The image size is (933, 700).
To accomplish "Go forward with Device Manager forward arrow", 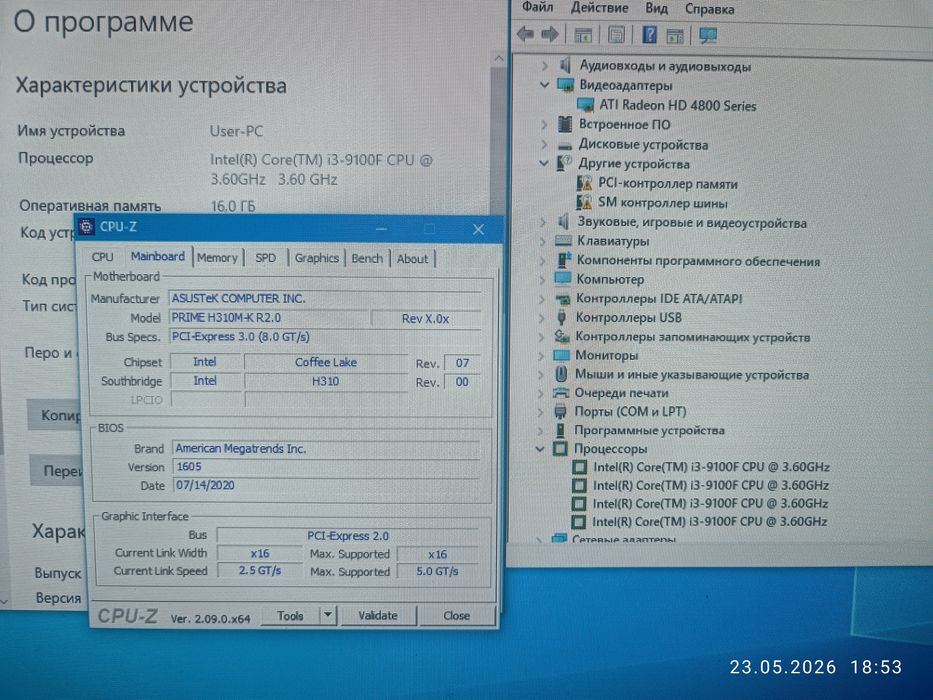I will coord(549,34).
